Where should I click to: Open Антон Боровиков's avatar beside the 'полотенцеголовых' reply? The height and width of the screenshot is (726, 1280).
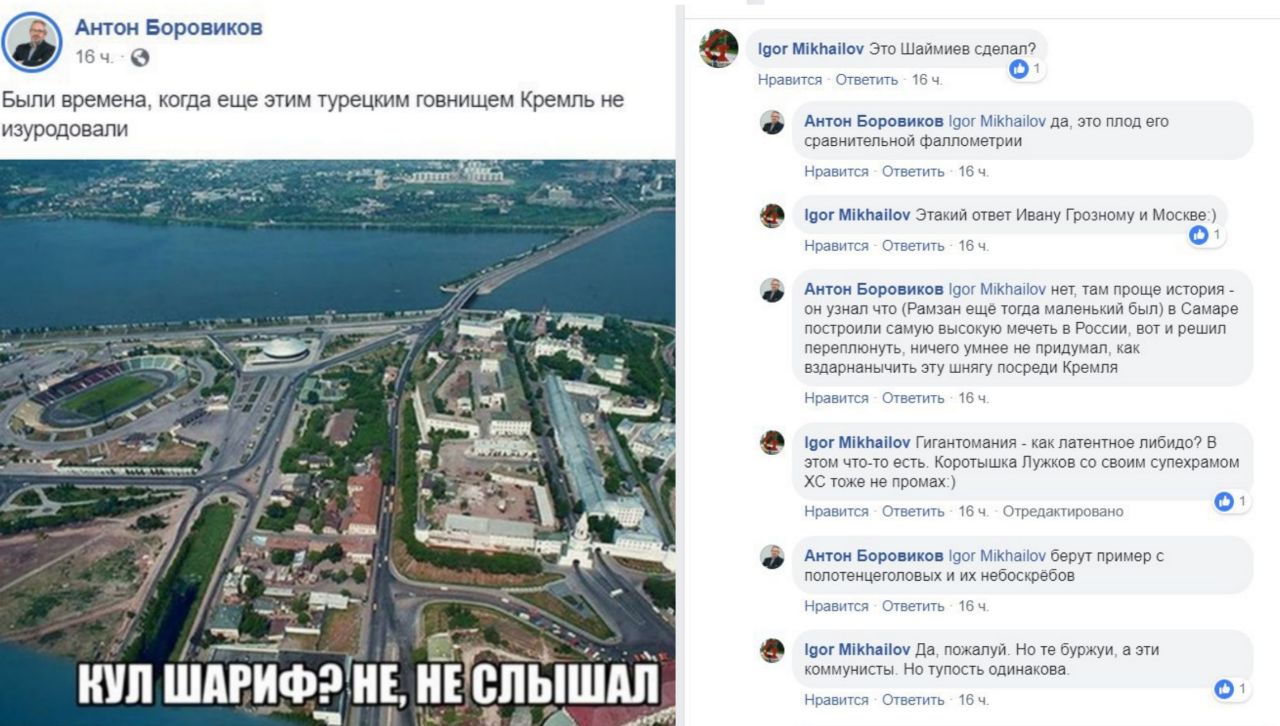tap(772, 556)
